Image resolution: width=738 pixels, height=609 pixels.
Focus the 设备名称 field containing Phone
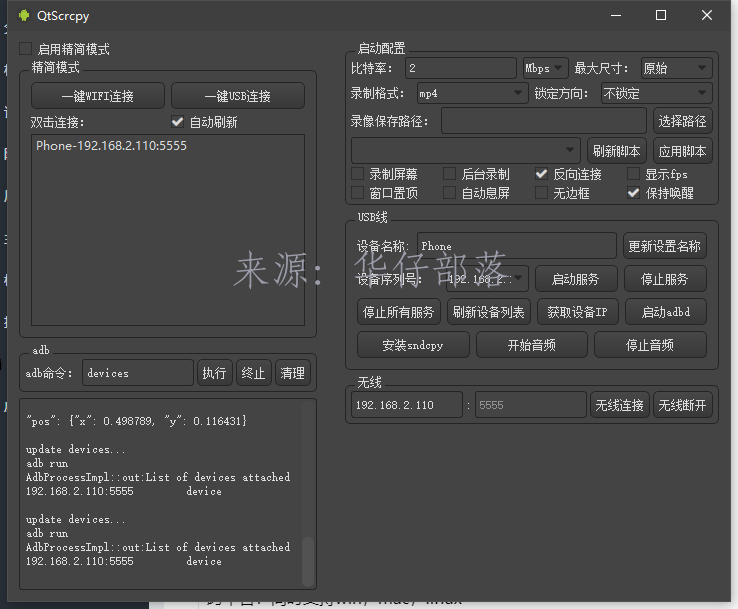click(517, 246)
